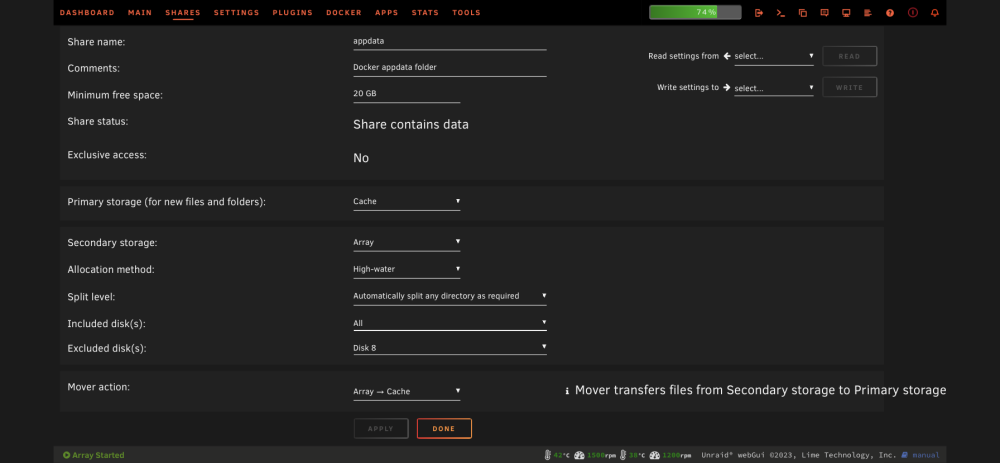Click the fan gauge icon beside 1500rpm
The width and height of the screenshot is (1000, 463).
point(579,455)
